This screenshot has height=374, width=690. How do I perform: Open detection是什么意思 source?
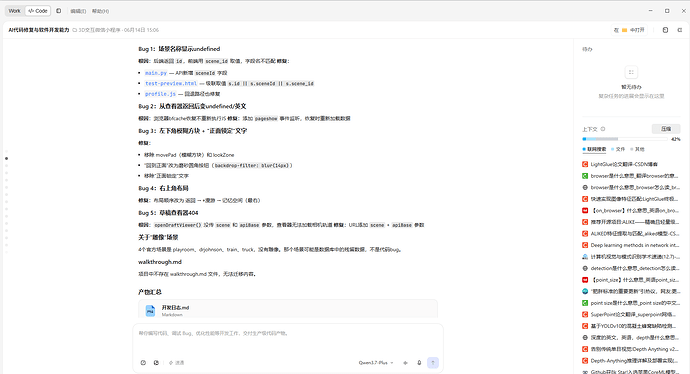(631, 268)
